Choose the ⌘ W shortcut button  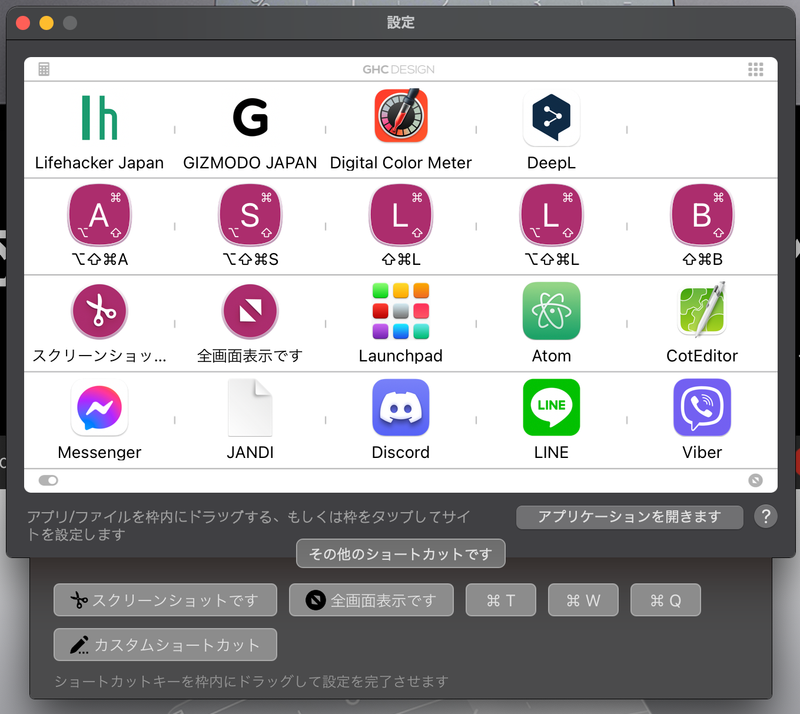point(583,600)
